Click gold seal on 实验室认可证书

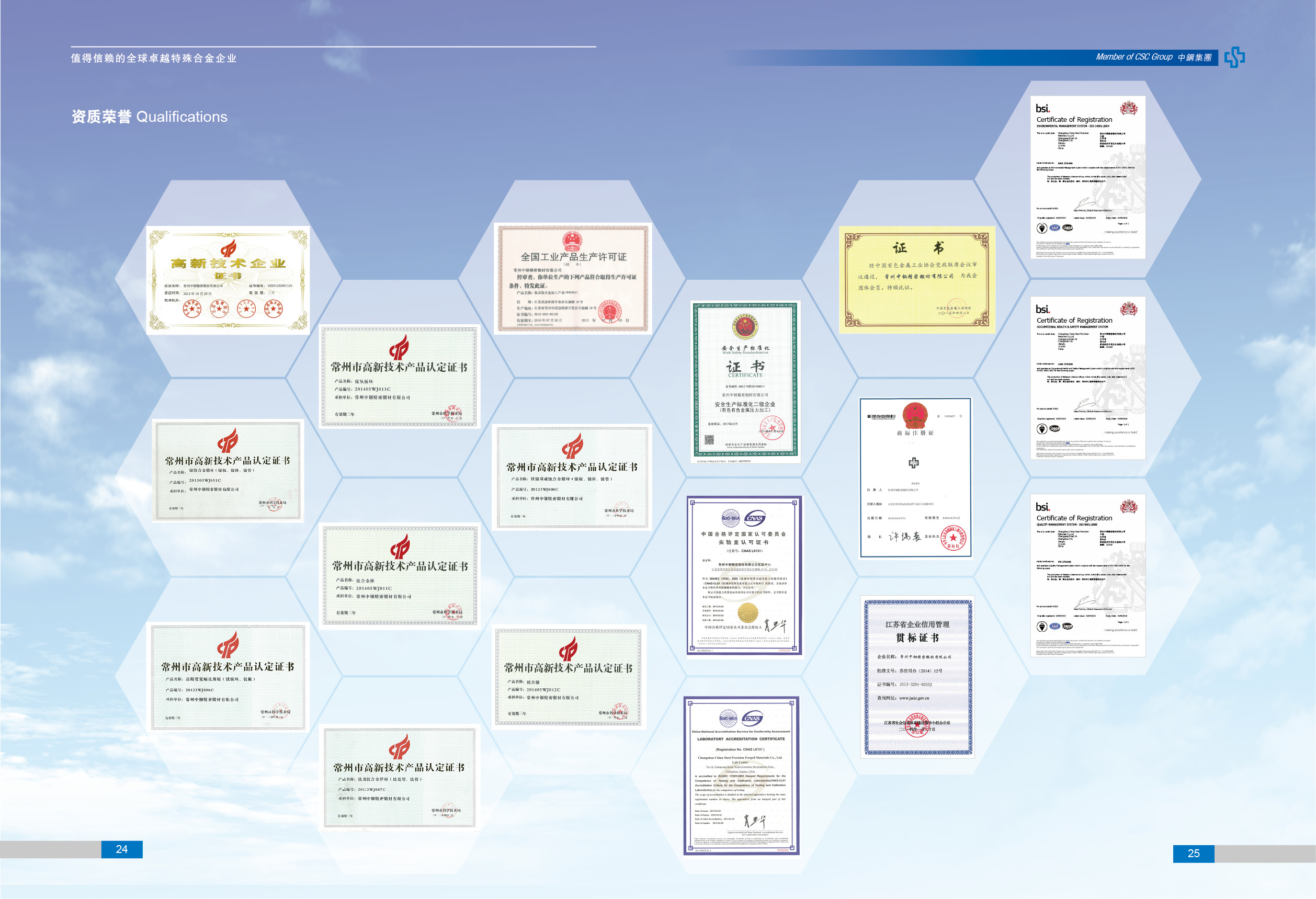tap(747, 612)
